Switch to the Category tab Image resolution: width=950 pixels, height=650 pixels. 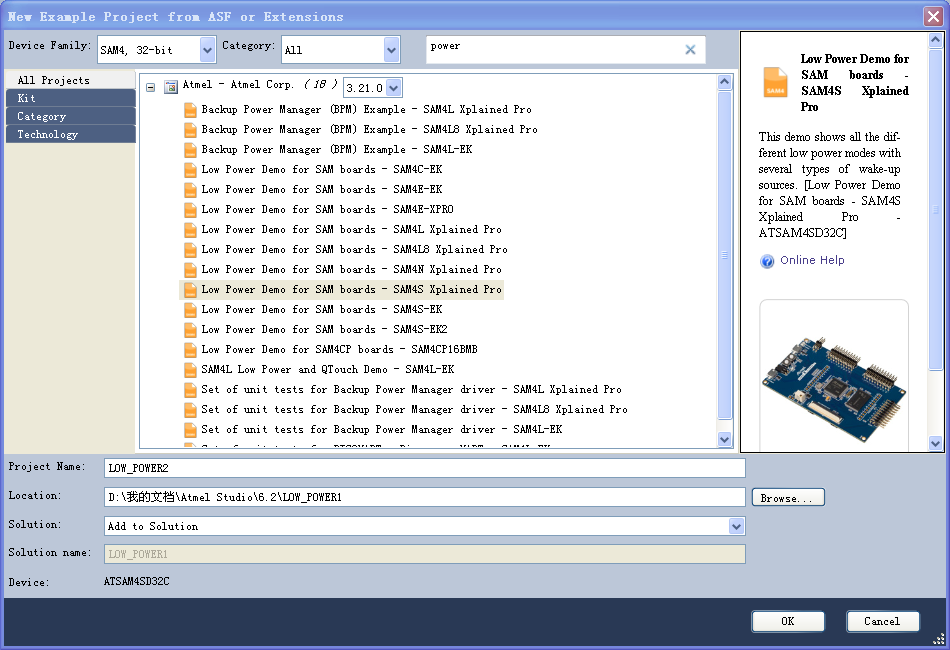70,116
